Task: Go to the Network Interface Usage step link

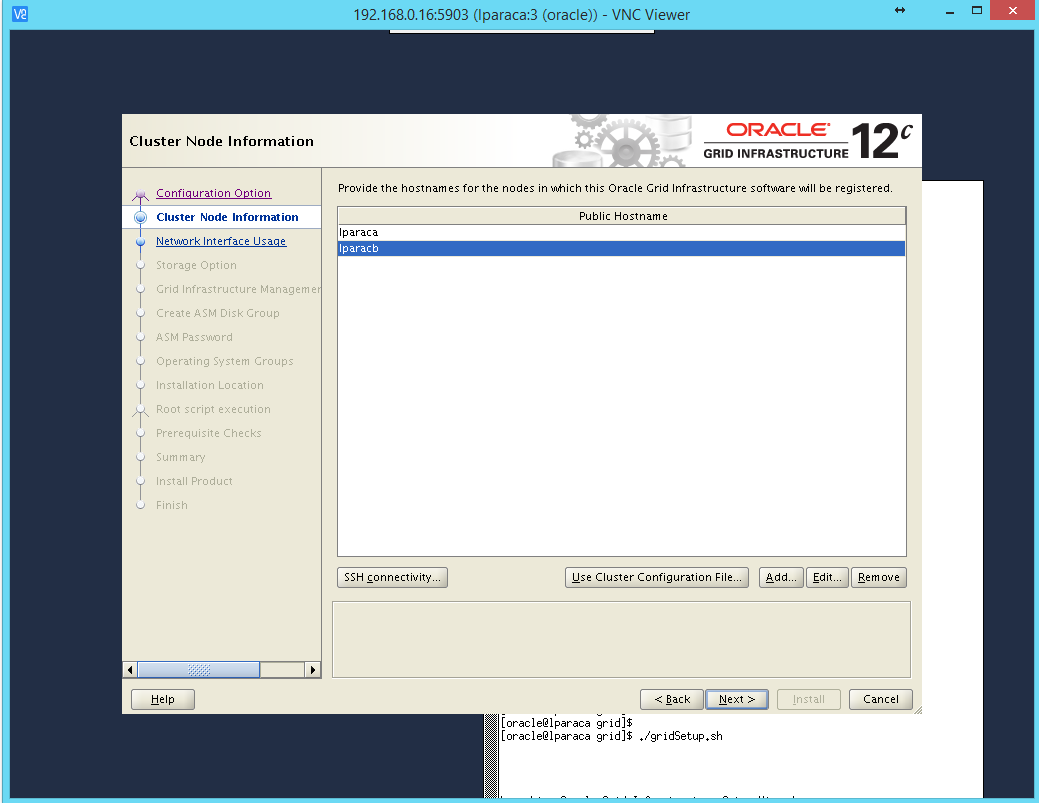Action: point(221,241)
